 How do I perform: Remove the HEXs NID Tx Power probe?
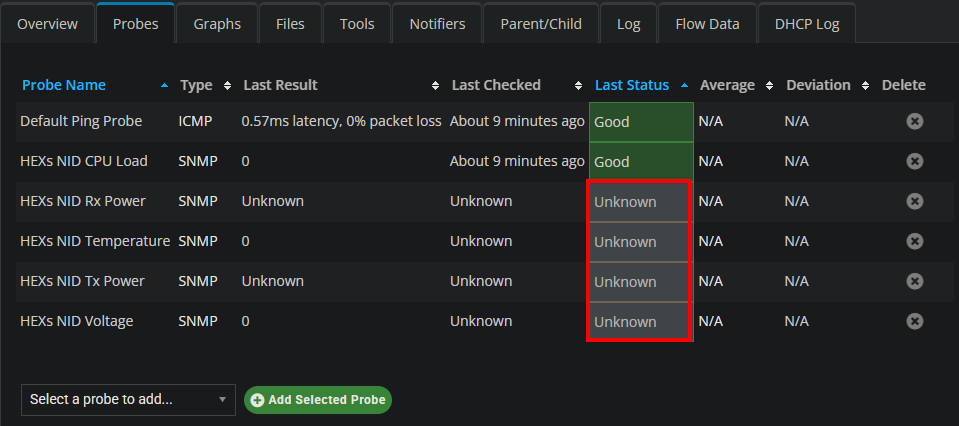[914, 281]
